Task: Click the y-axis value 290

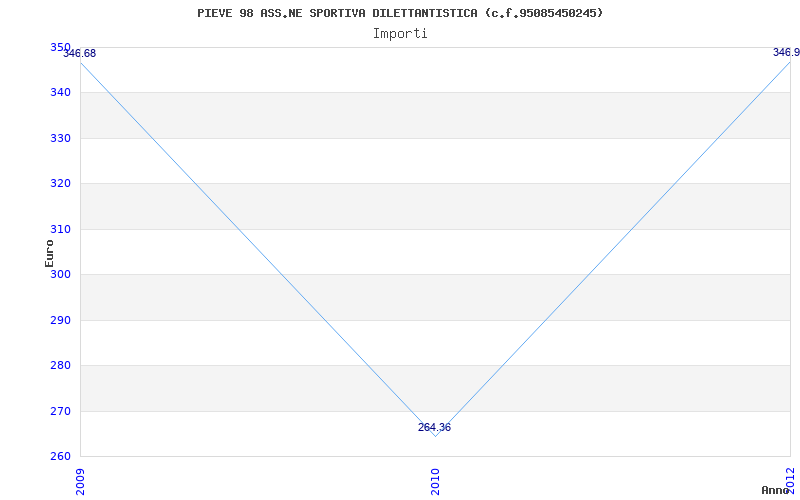Action: pyautogui.click(x=60, y=320)
